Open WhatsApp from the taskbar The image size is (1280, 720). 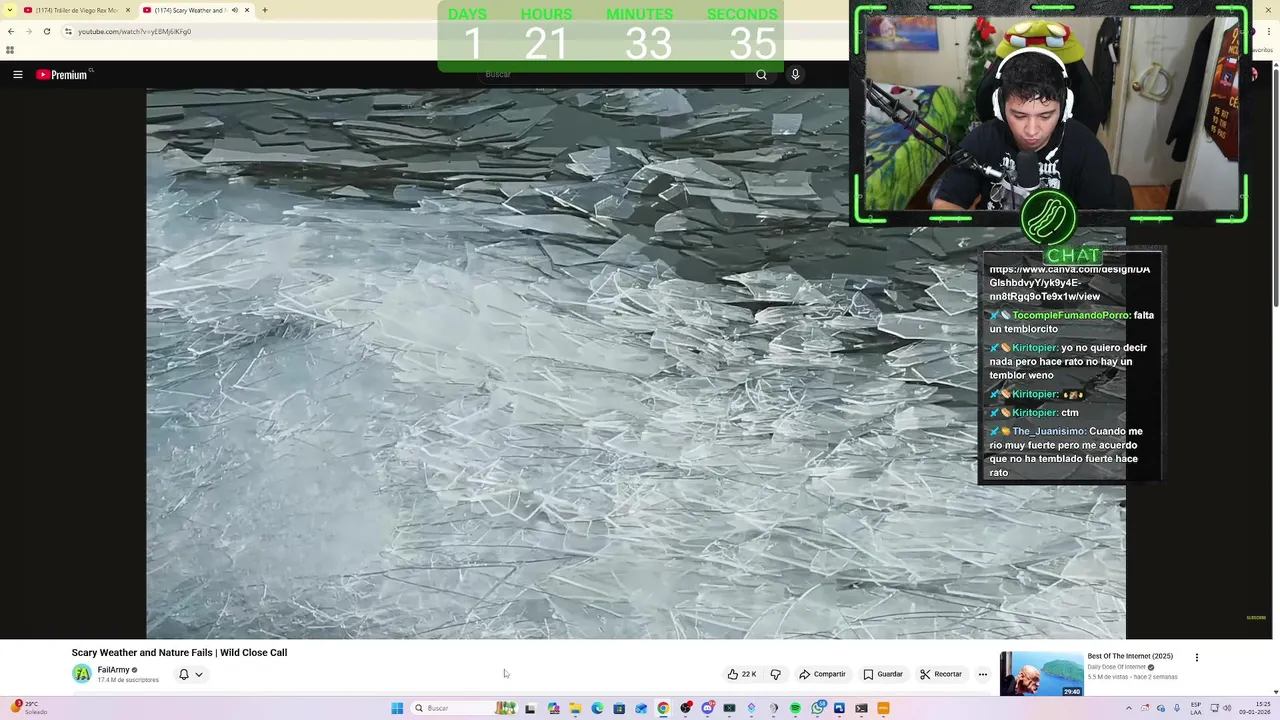(x=818, y=708)
